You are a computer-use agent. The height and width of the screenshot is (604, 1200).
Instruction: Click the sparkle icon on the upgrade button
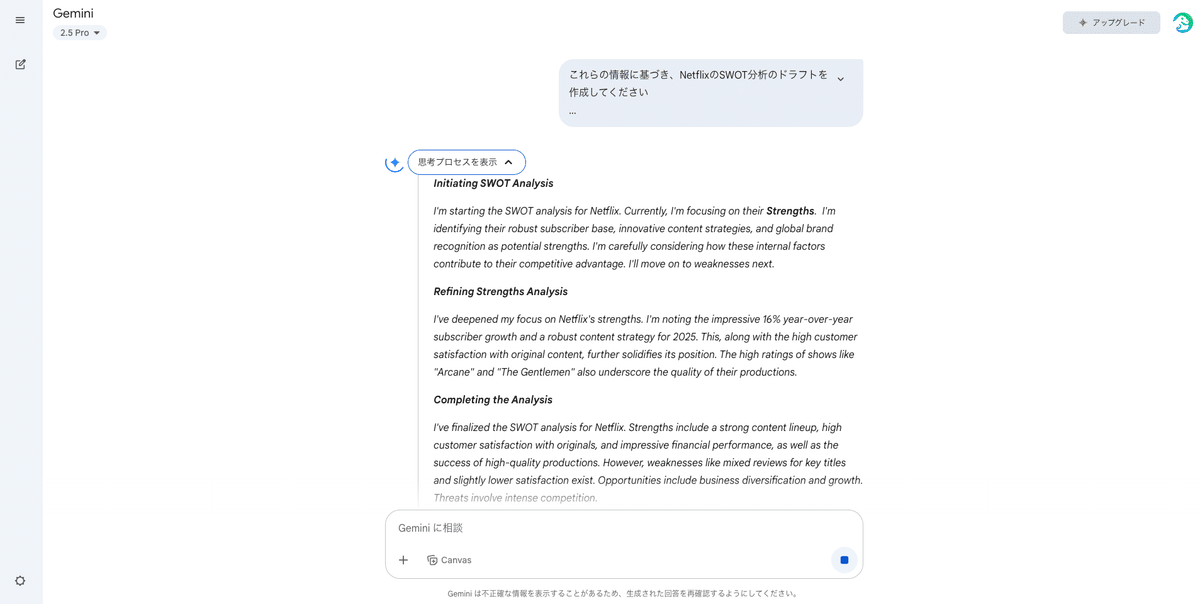[x=1082, y=21]
